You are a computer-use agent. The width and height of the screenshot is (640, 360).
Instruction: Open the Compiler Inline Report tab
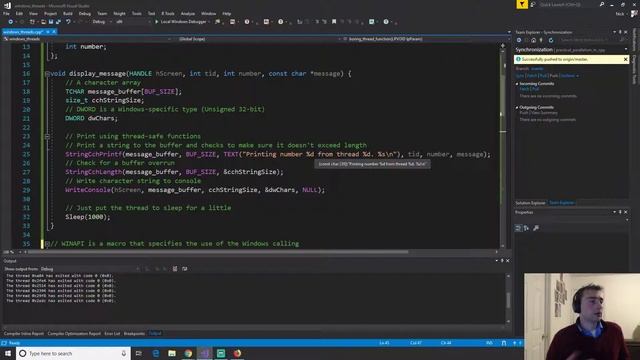tap(24, 333)
